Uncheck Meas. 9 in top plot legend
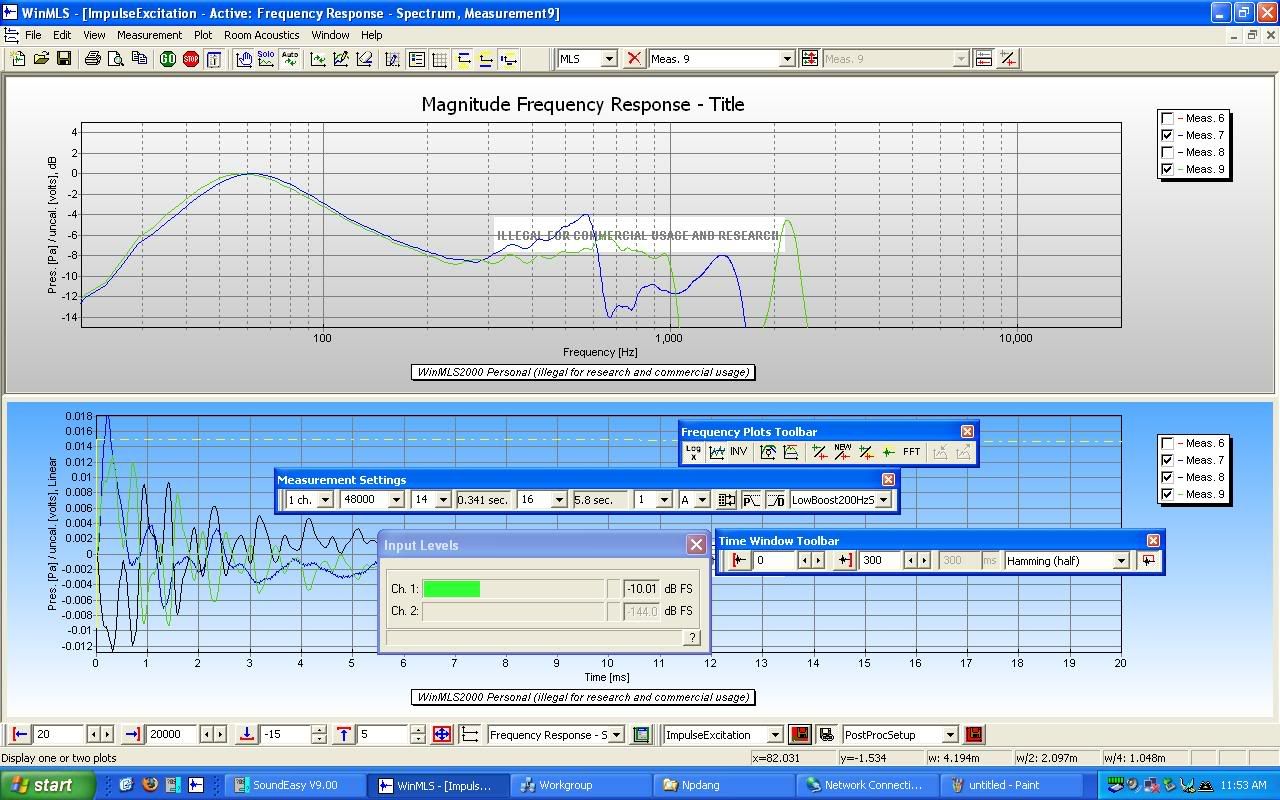Viewport: 1280px width, 800px height. pos(1168,169)
